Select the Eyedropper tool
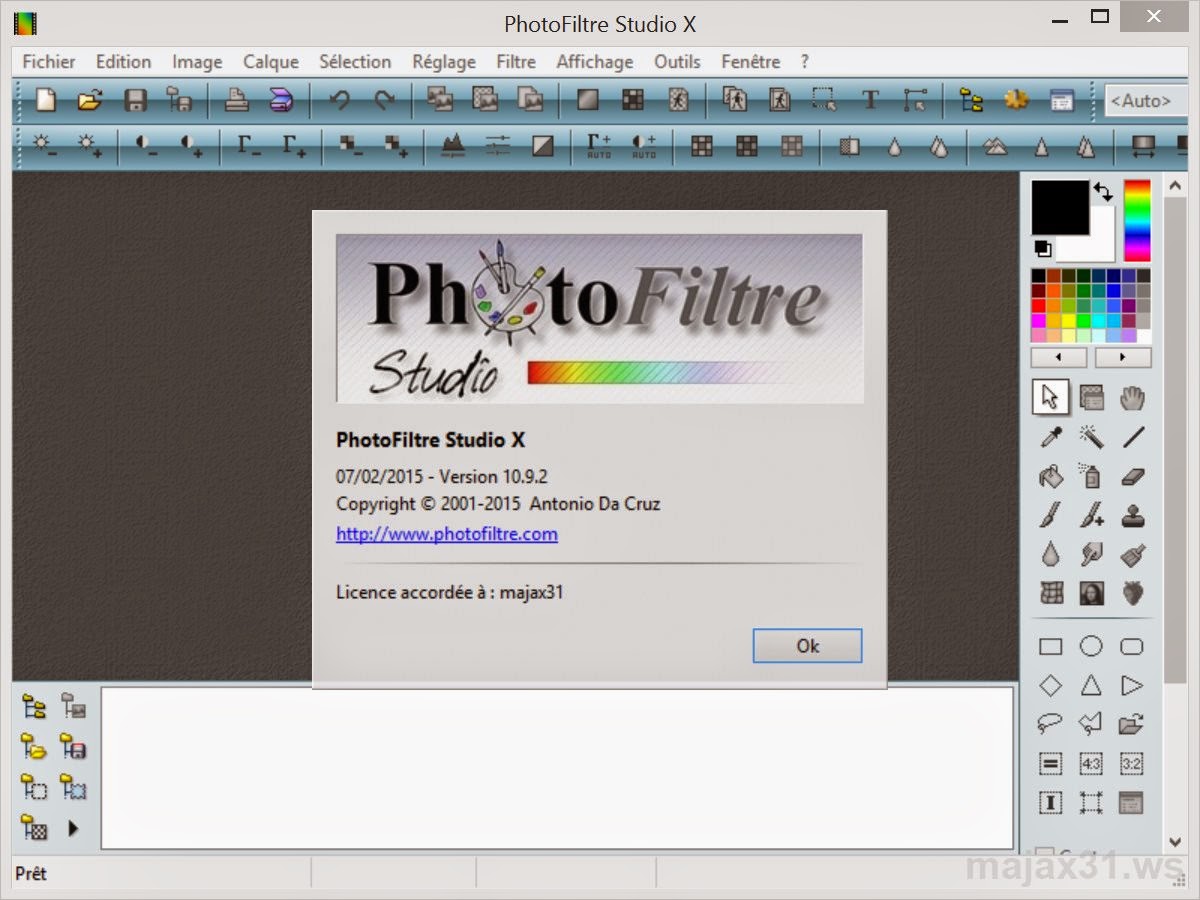This screenshot has width=1200, height=900. 1050,437
